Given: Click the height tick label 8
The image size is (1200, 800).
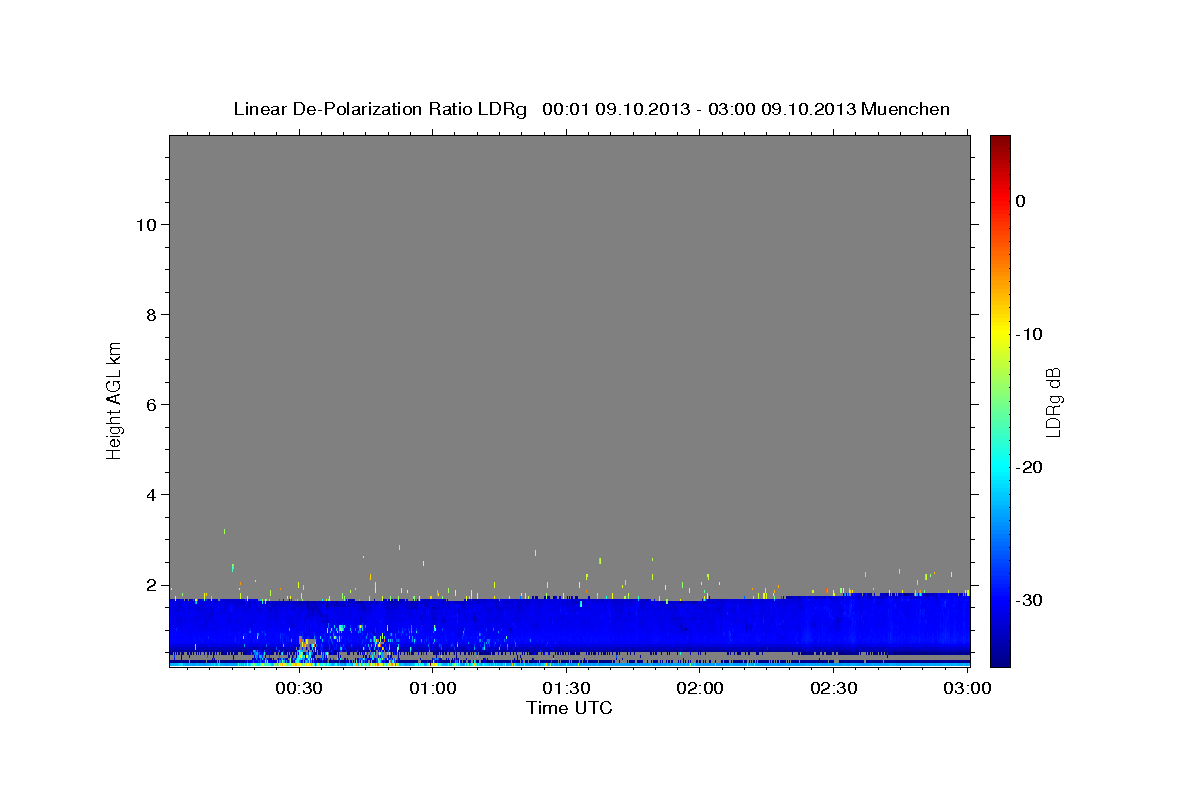Looking at the screenshot, I should [x=151, y=315].
